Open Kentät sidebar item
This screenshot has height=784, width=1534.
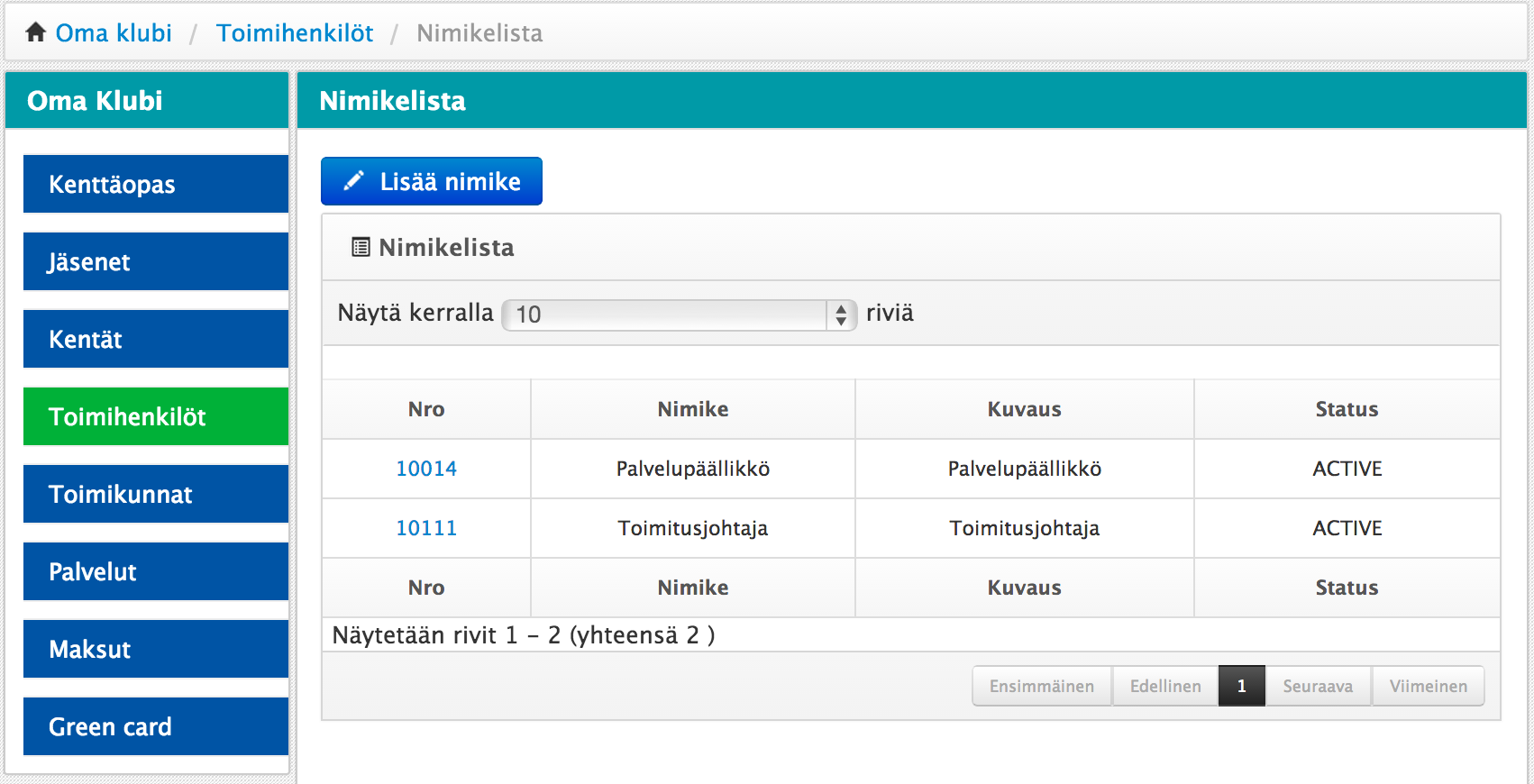[x=156, y=339]
